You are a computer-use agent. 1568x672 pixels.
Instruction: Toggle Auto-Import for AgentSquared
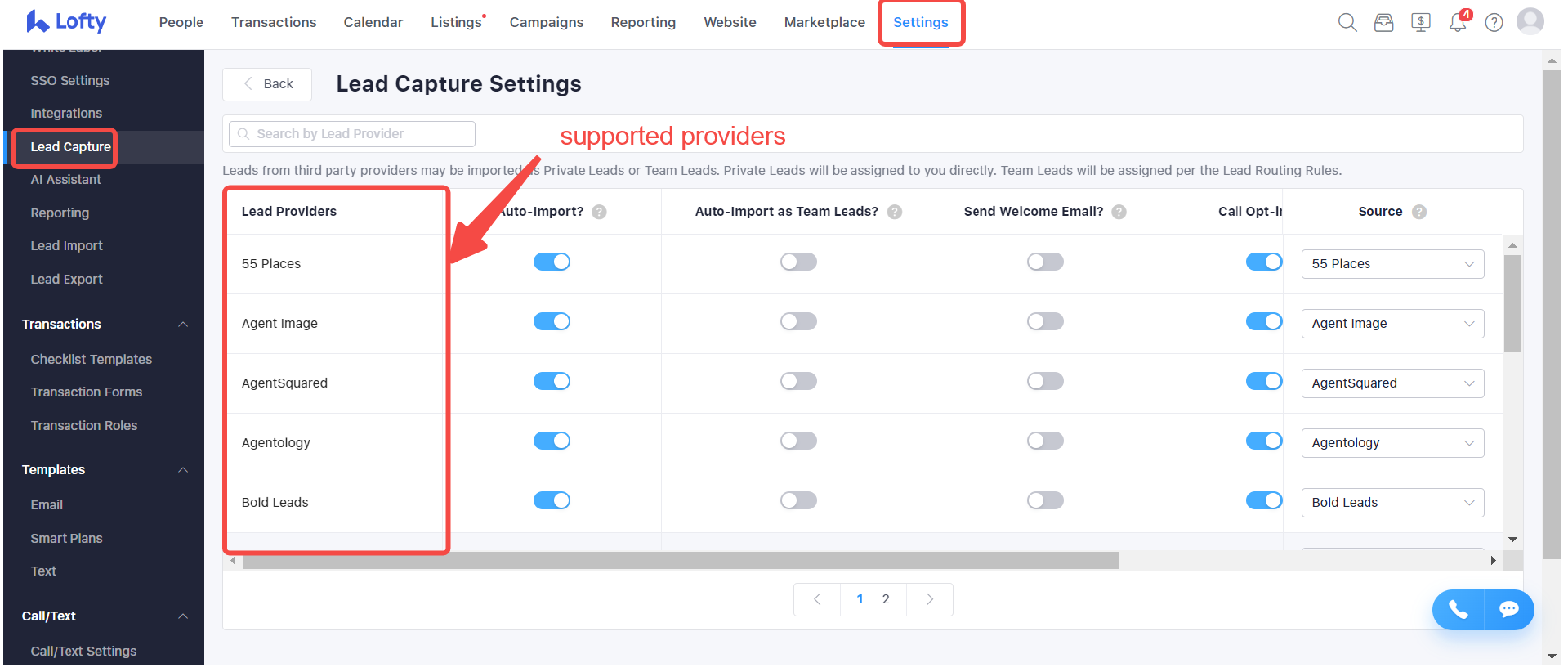[552, 381]
